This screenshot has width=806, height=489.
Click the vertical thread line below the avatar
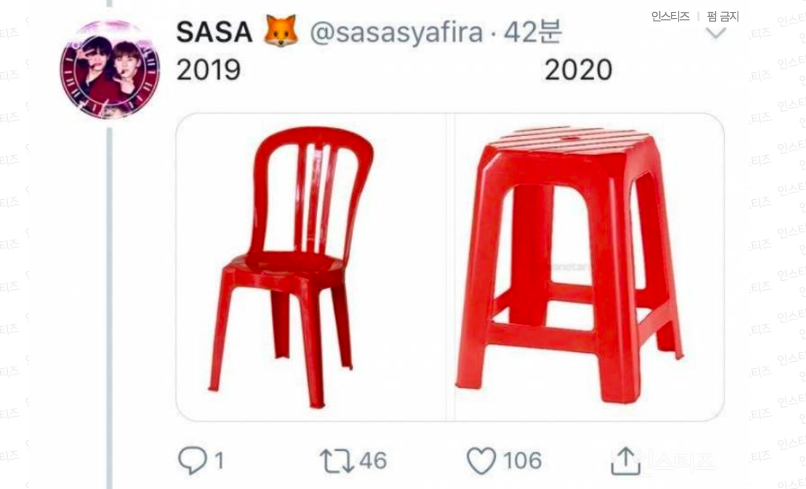click(x=109, y=309)
